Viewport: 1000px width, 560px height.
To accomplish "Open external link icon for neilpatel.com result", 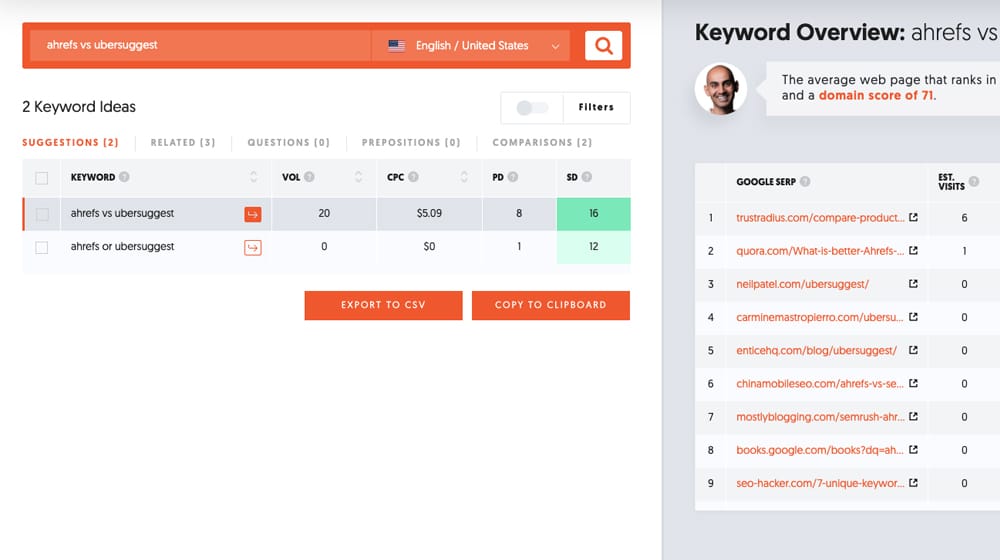I will 913,284.
